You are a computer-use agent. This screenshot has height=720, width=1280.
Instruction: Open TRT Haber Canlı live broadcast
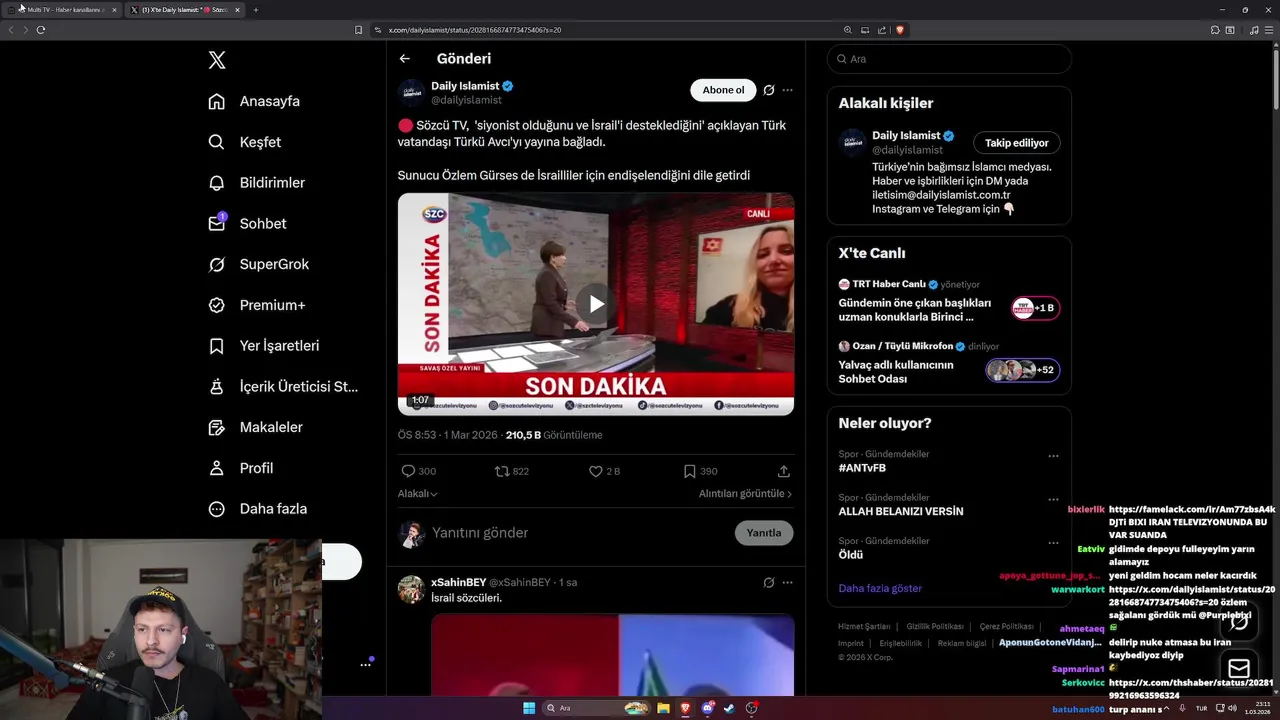[948, 300]
